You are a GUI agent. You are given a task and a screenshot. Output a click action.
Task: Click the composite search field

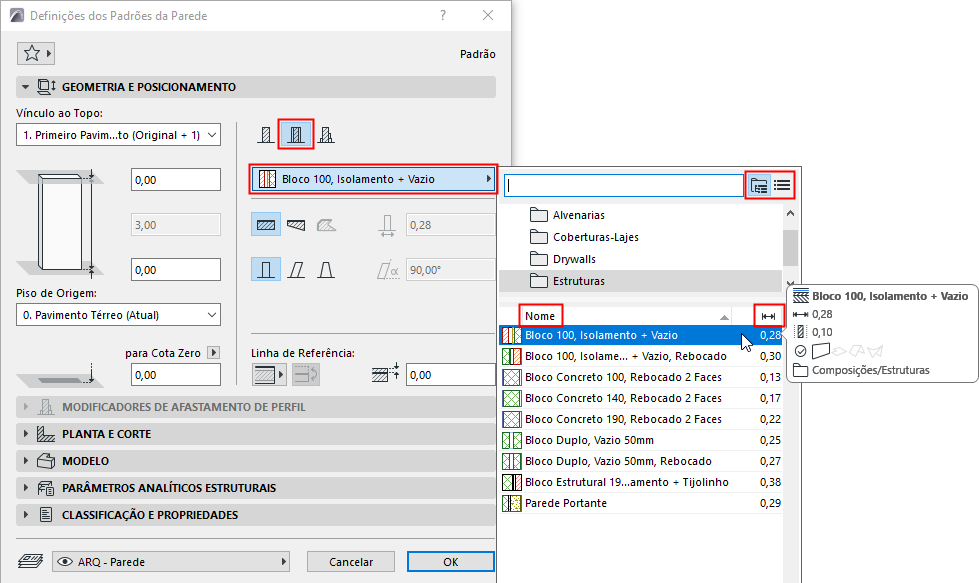[x=624, y=185]
